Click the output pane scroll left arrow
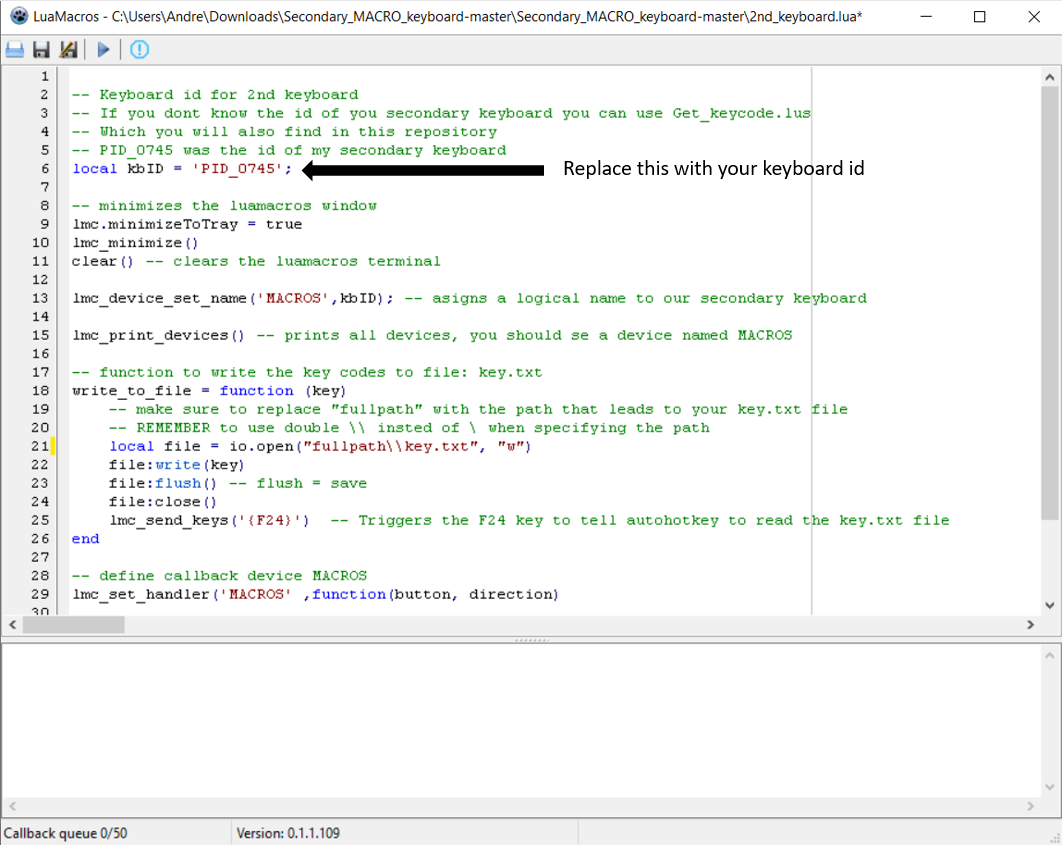1062x845 pixels. pos(12,806)
